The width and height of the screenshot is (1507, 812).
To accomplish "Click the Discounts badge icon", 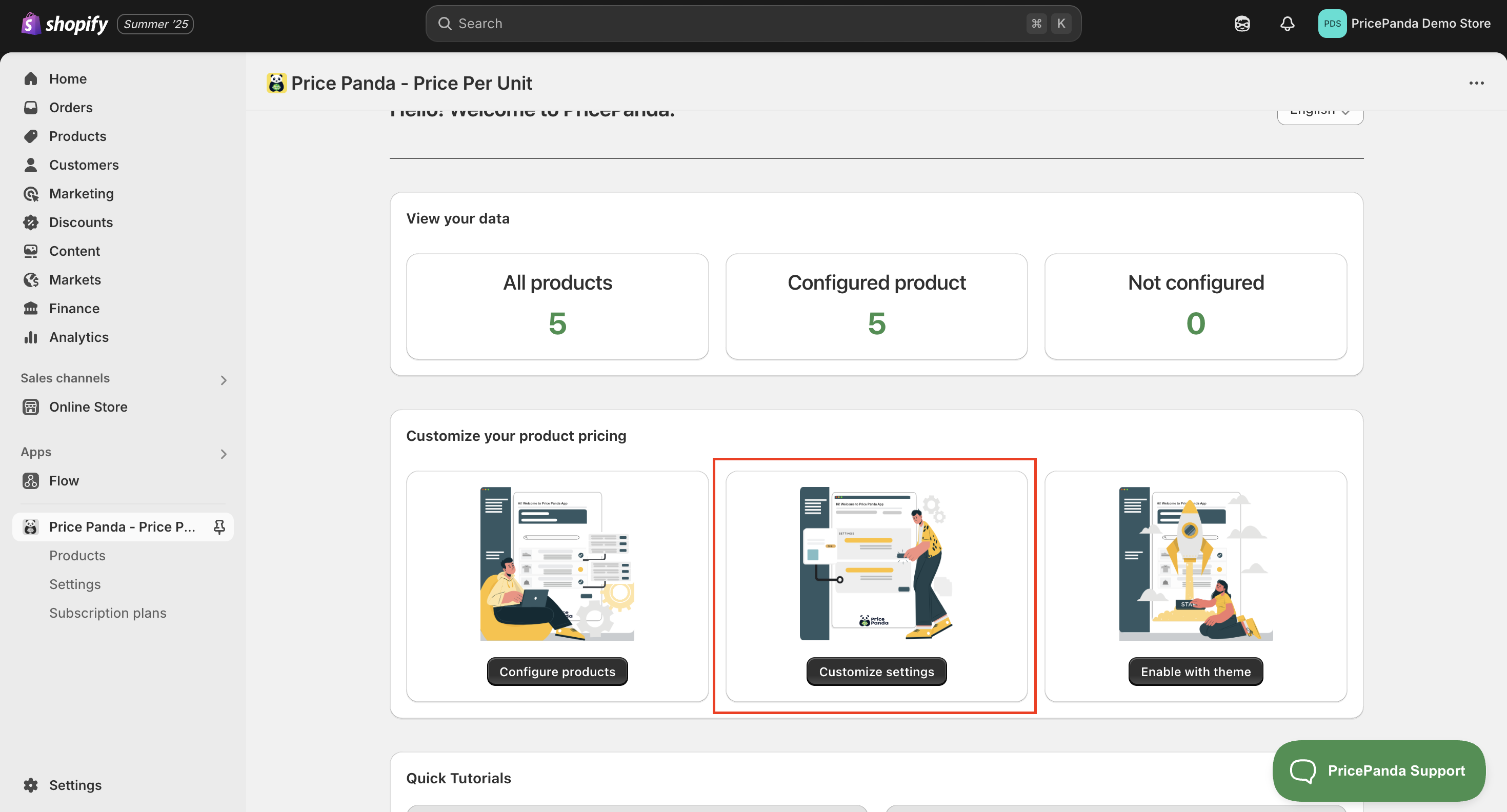I will click(x=31, y=222).
